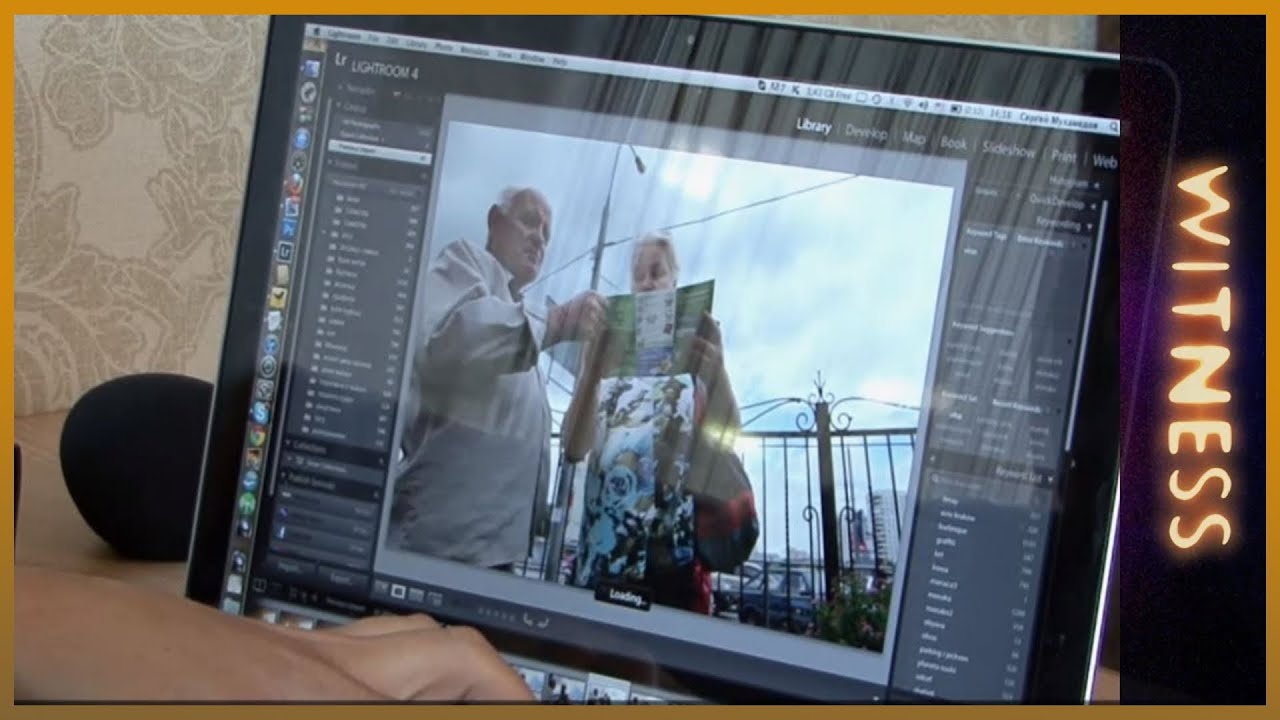1280x720 pixels.
Task: Switch to Loupe view in the toolbar
Action: pos(398,590)
